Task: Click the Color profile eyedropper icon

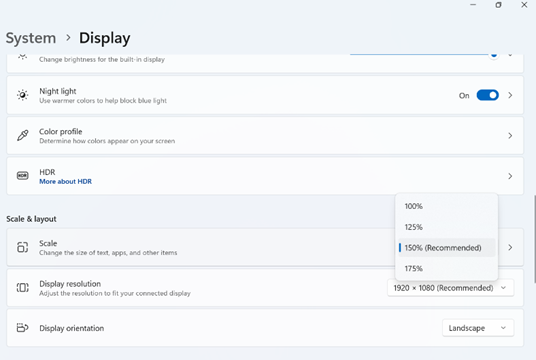Action: point(23,135)
